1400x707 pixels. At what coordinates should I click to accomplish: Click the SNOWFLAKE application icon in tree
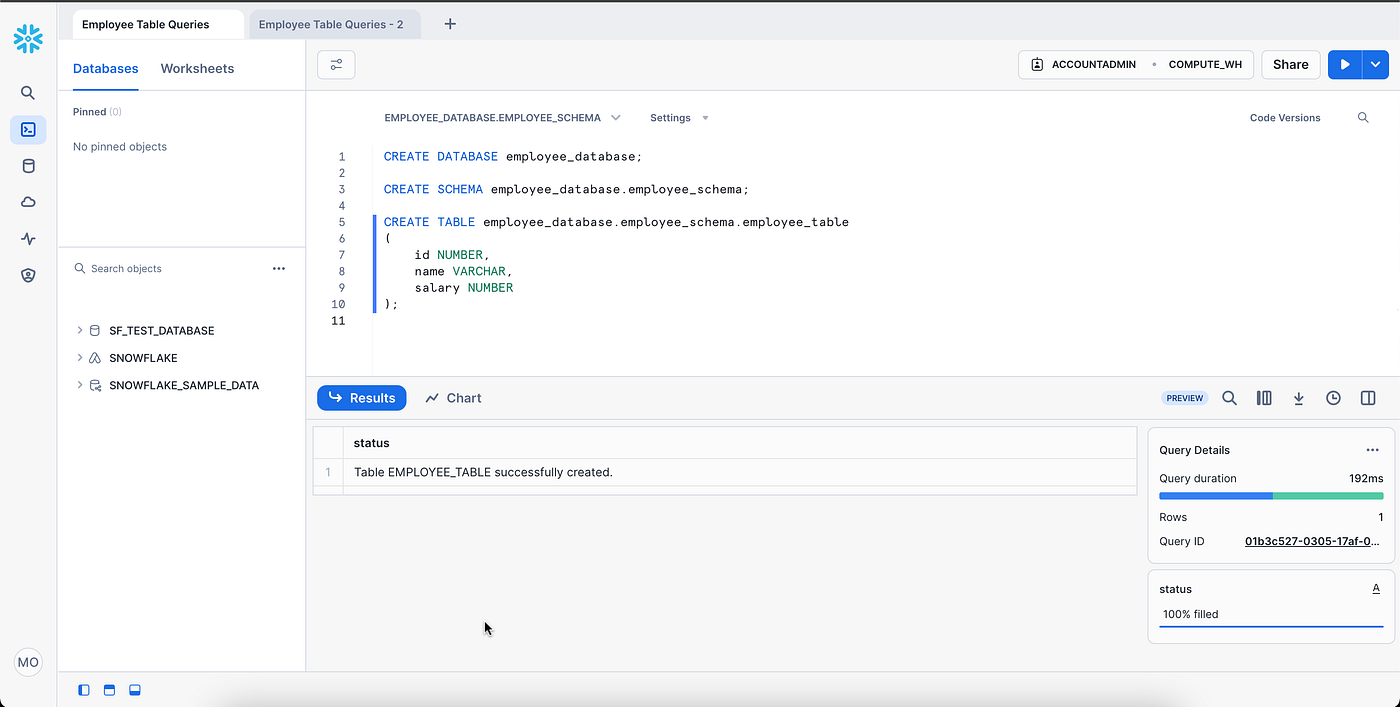[95, 358]
